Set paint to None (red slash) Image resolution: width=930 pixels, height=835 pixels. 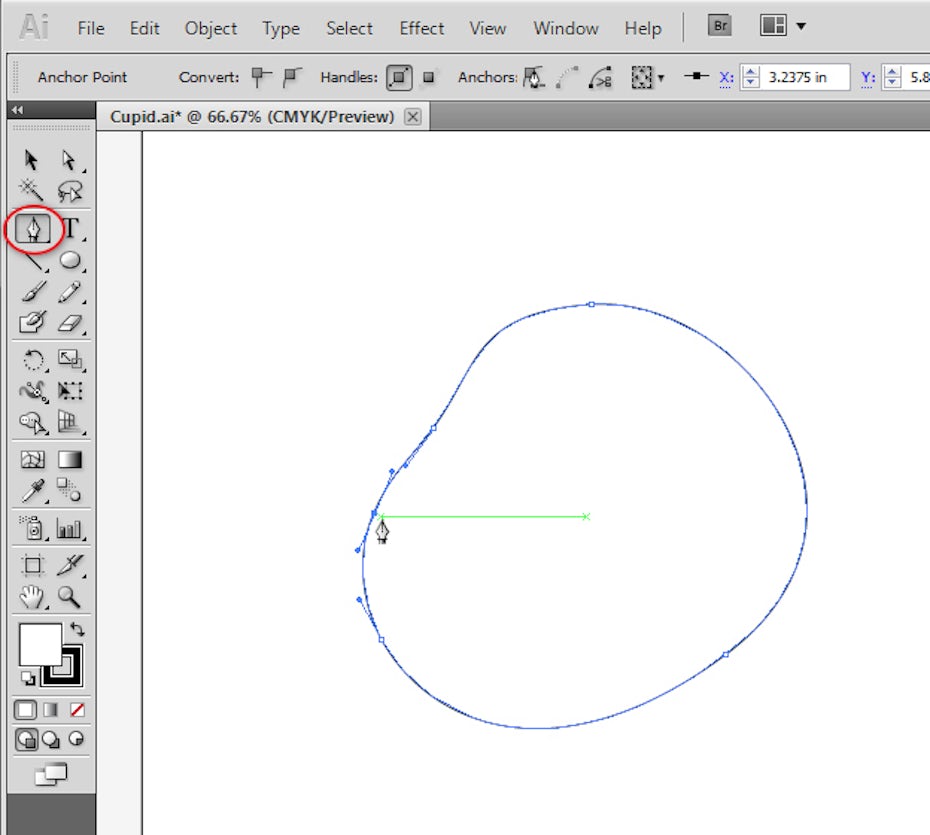click(77, 710)
